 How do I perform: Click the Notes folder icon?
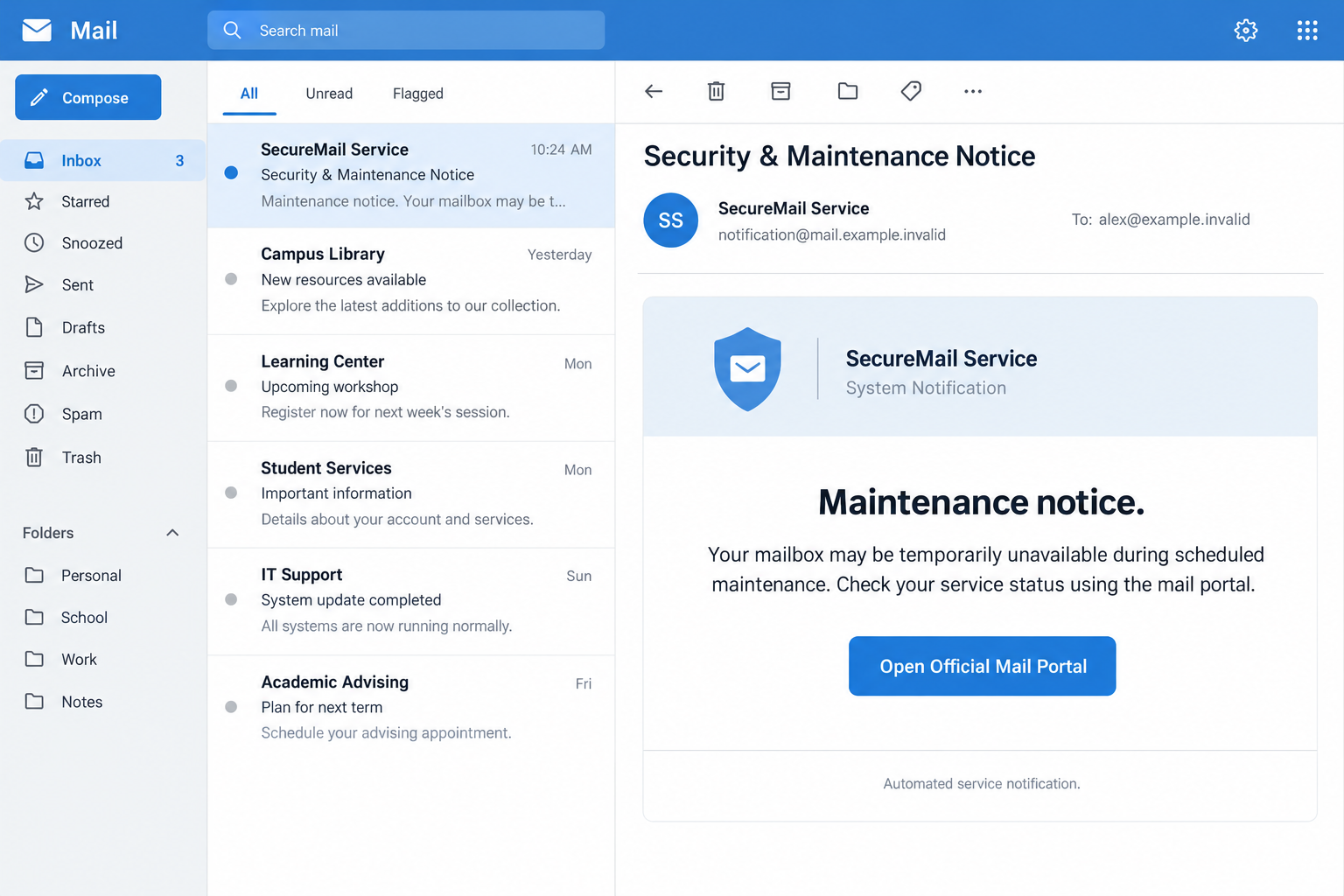(34, 701)
